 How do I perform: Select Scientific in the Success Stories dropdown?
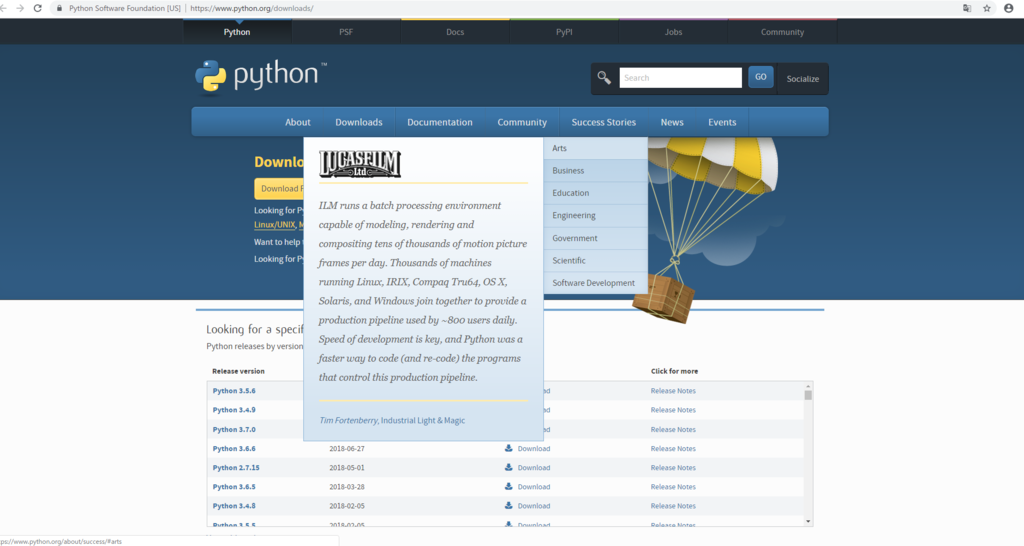click(595, 260)
